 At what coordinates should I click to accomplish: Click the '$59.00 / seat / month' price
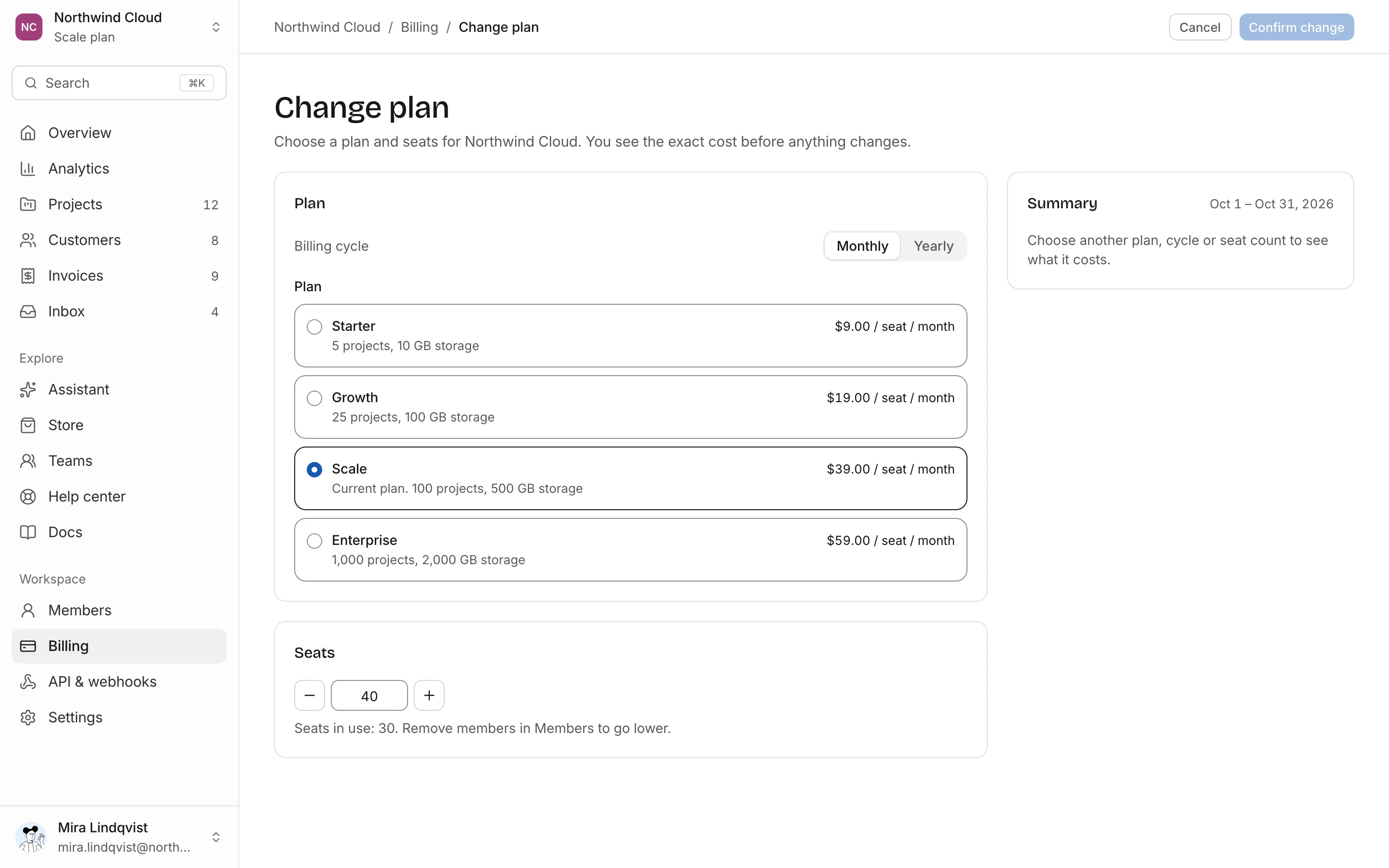[890, 540]
